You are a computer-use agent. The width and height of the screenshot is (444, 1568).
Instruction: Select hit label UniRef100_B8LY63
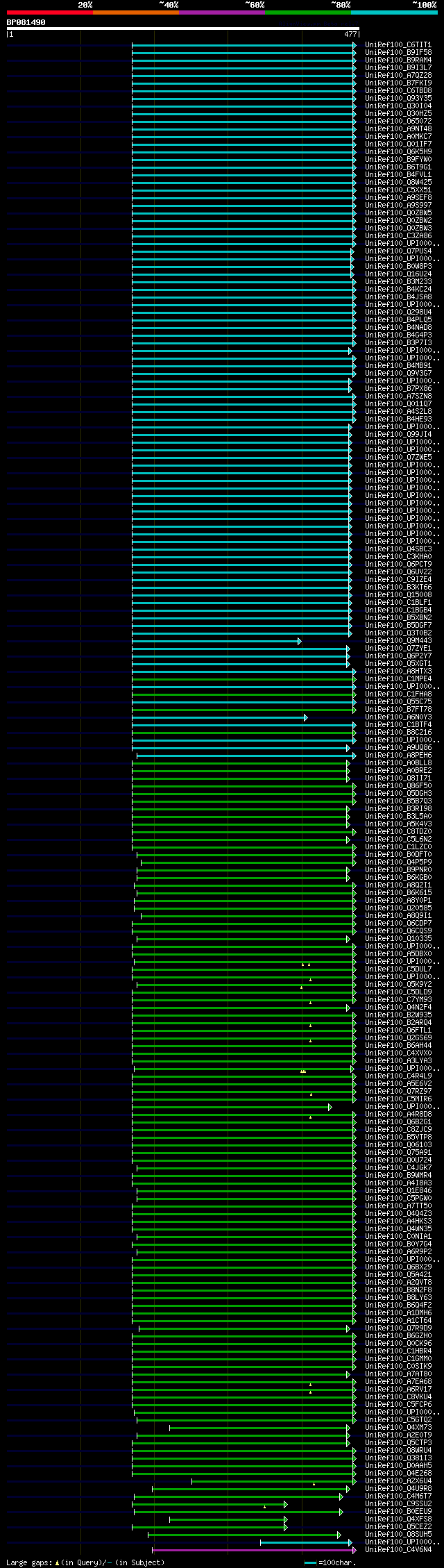point(398,1297)
